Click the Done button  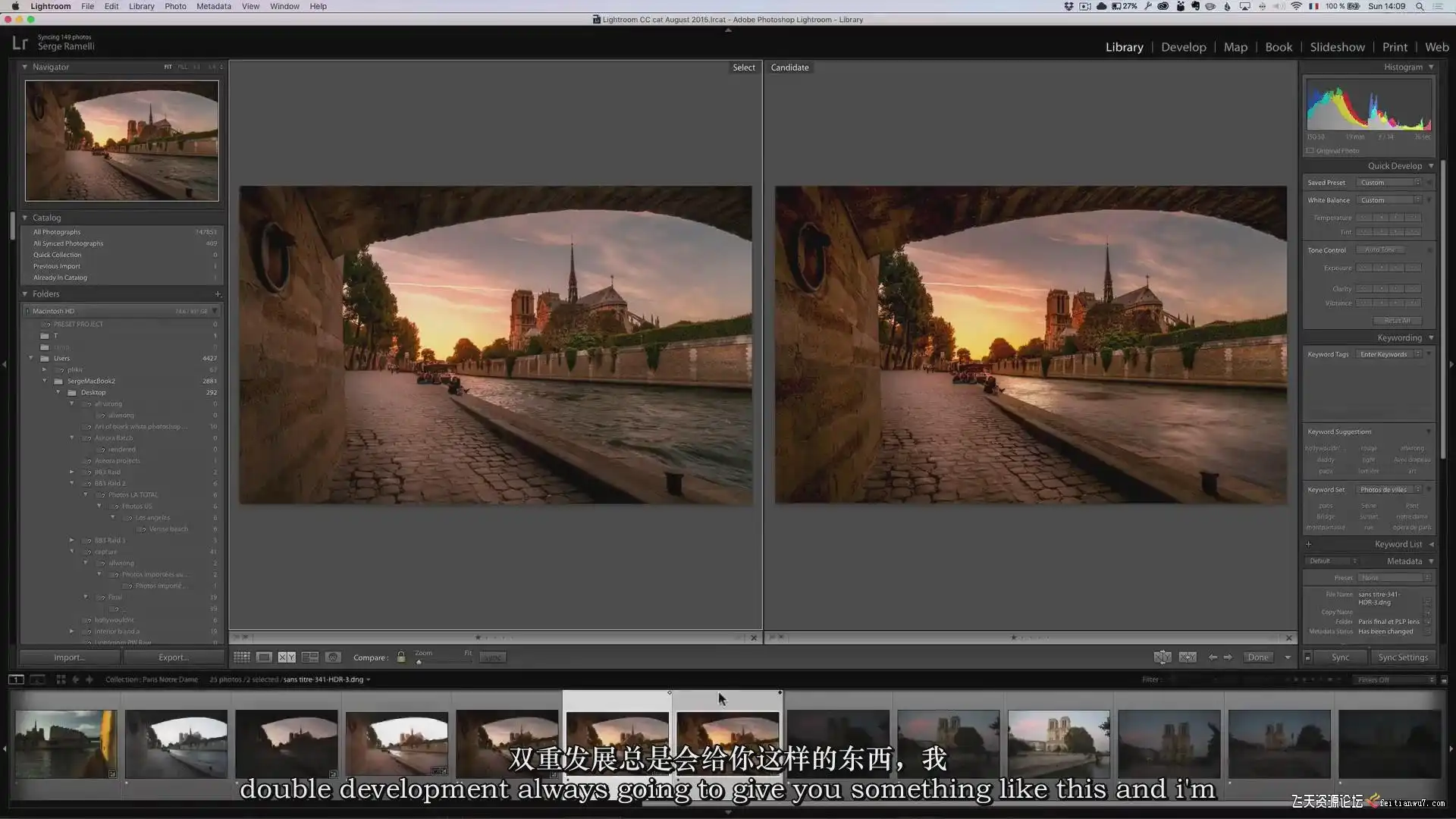(x=1258, y=657)
